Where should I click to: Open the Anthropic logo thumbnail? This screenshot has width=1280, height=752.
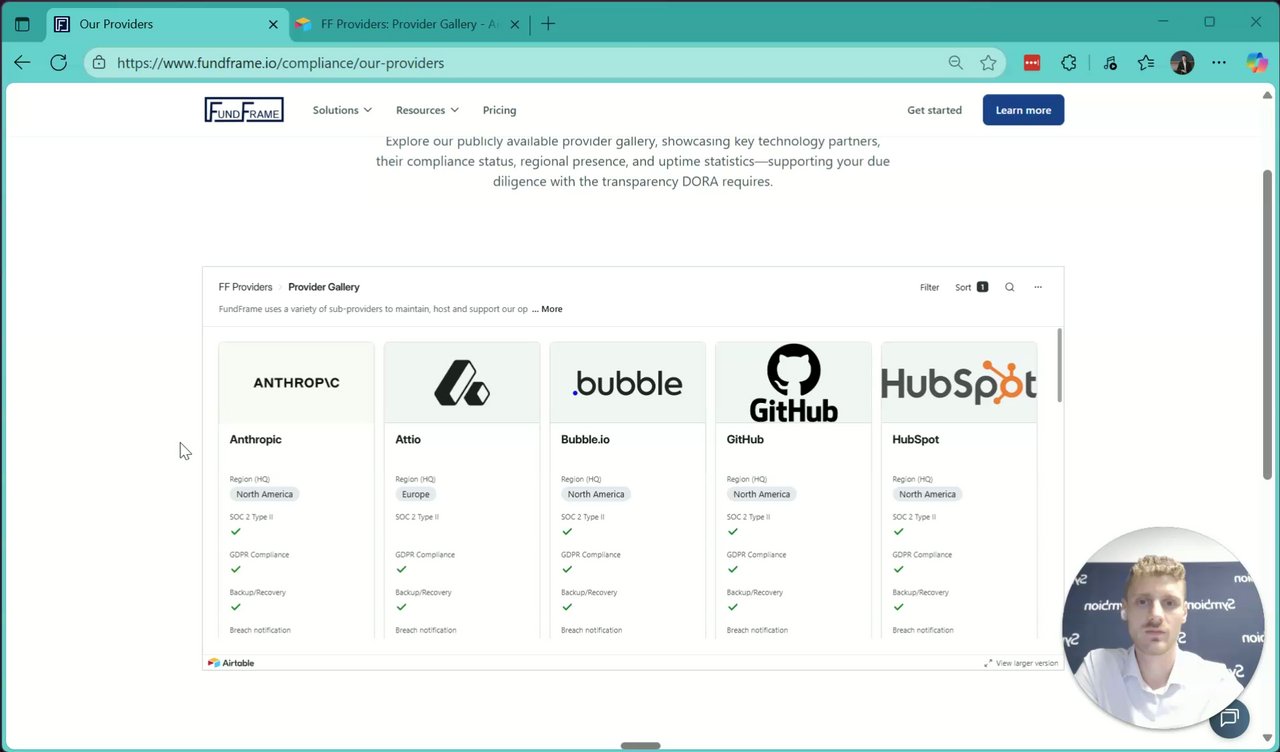(x=296, y=382)
